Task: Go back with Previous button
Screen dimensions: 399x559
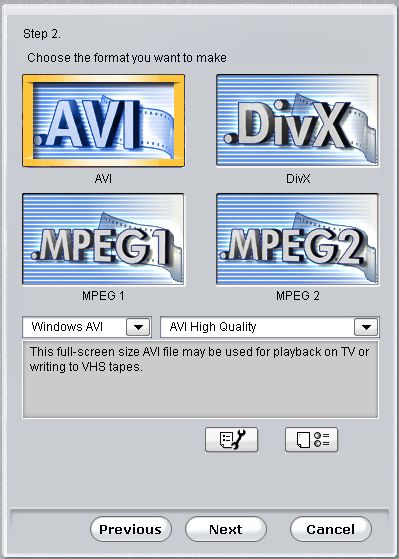Action: click(131, 529)
